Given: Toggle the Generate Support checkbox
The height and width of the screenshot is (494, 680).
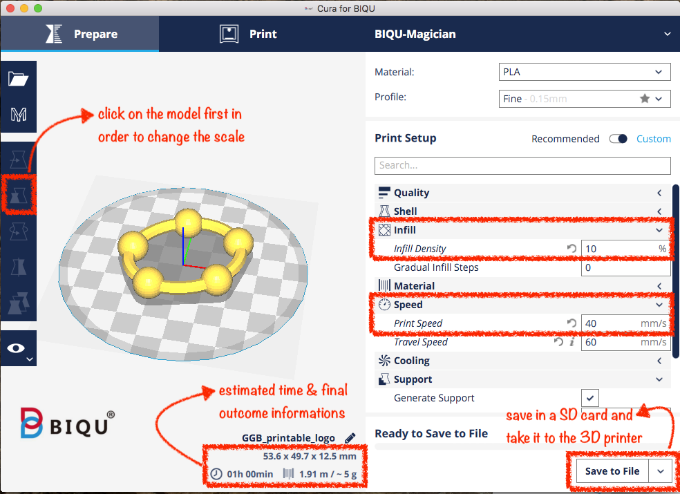Looking at the screenshot, I should (x=590, y=398).
